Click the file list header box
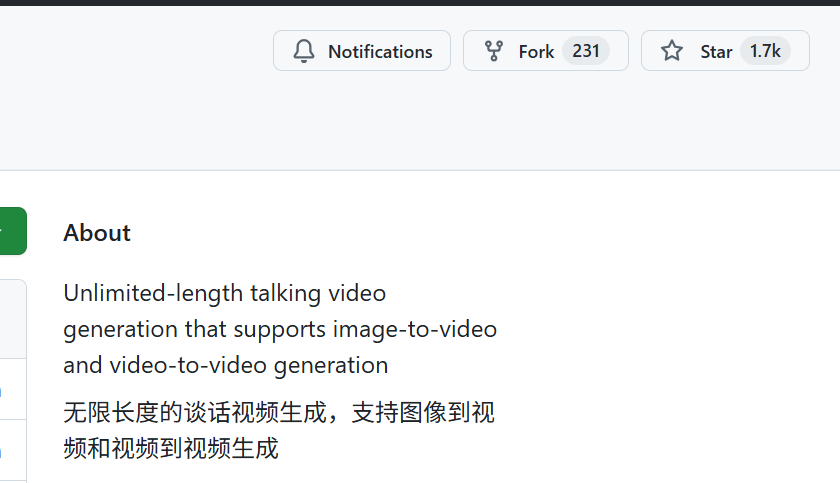 tap(12, 318)
